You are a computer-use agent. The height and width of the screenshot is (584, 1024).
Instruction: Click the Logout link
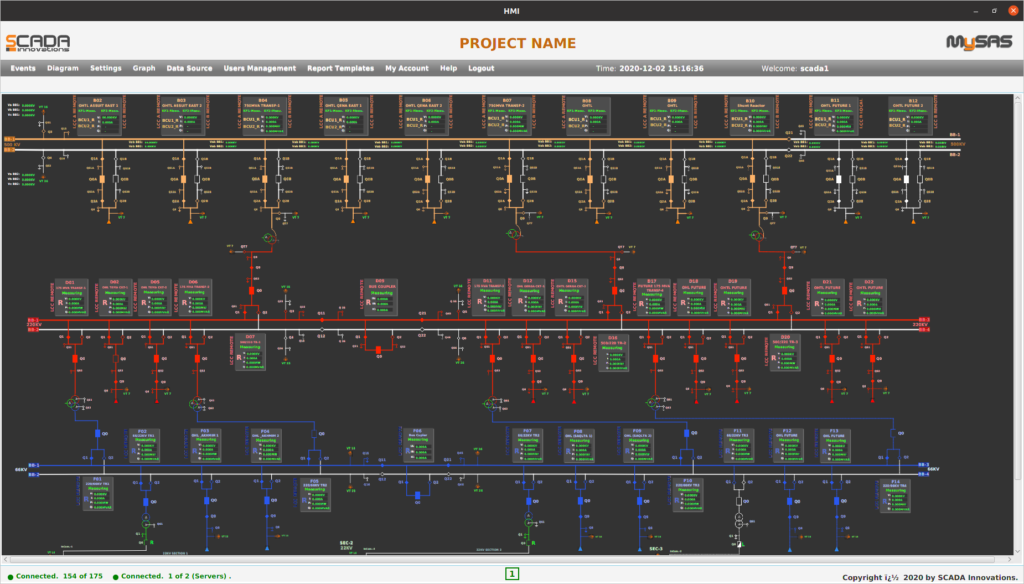[481, 68]
